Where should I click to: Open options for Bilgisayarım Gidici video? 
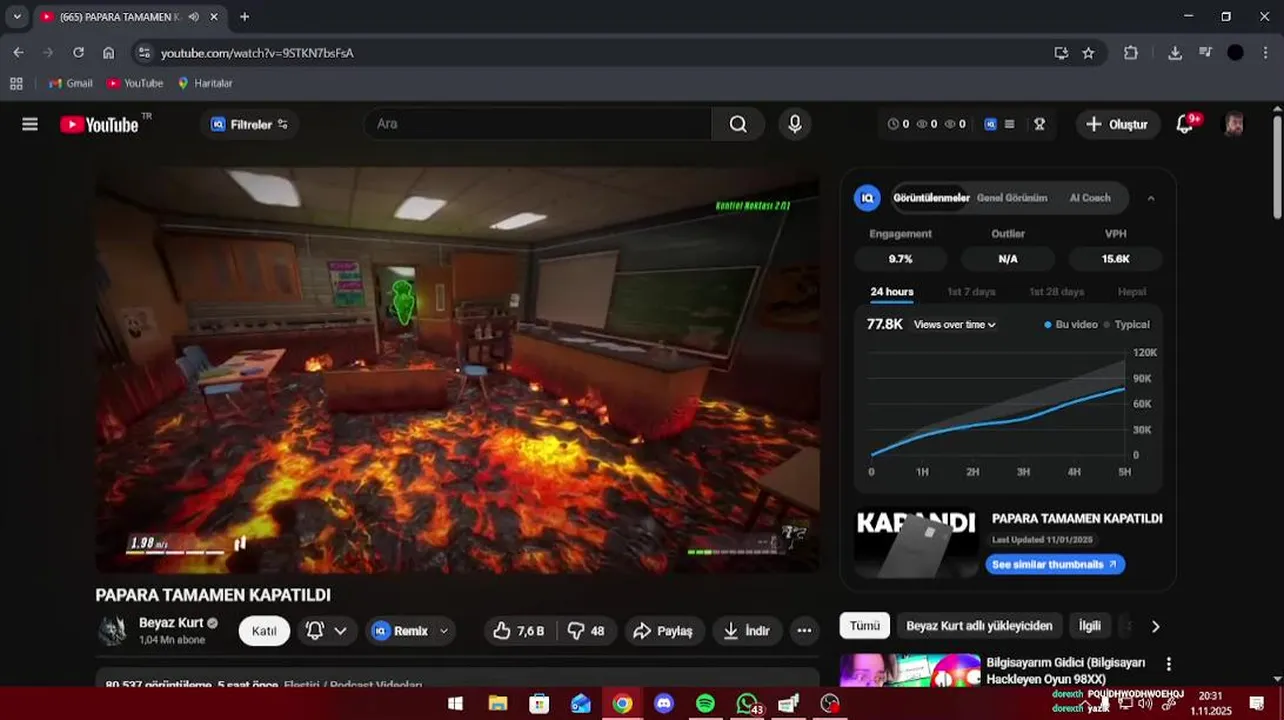(x=1168, y=664)
